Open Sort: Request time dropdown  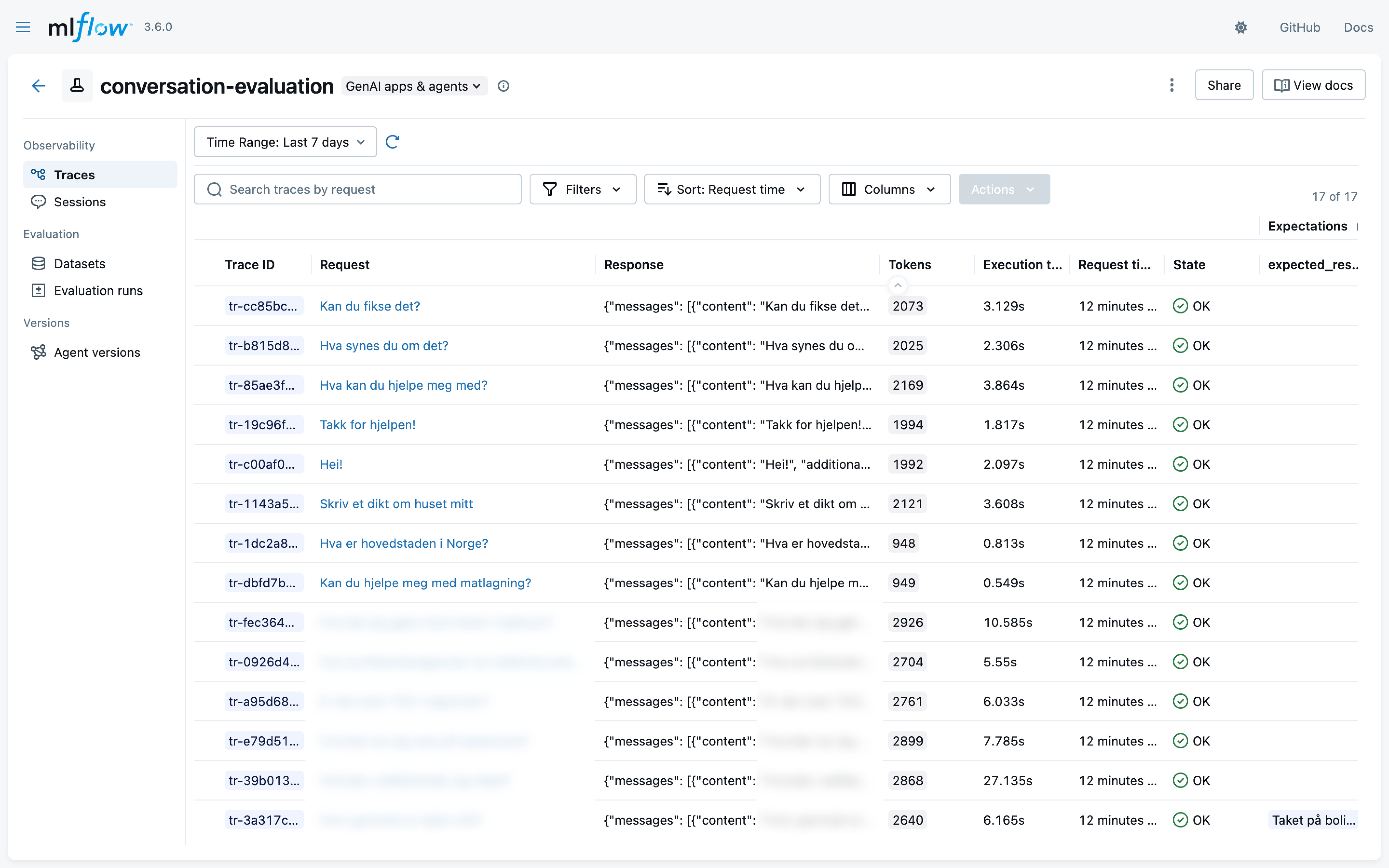732,190
